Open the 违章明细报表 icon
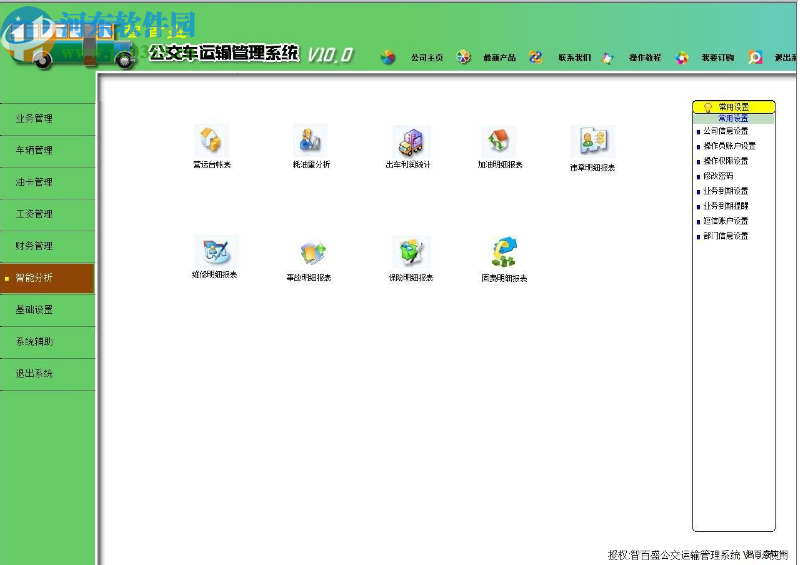The image size is (800, 565). 592,142
